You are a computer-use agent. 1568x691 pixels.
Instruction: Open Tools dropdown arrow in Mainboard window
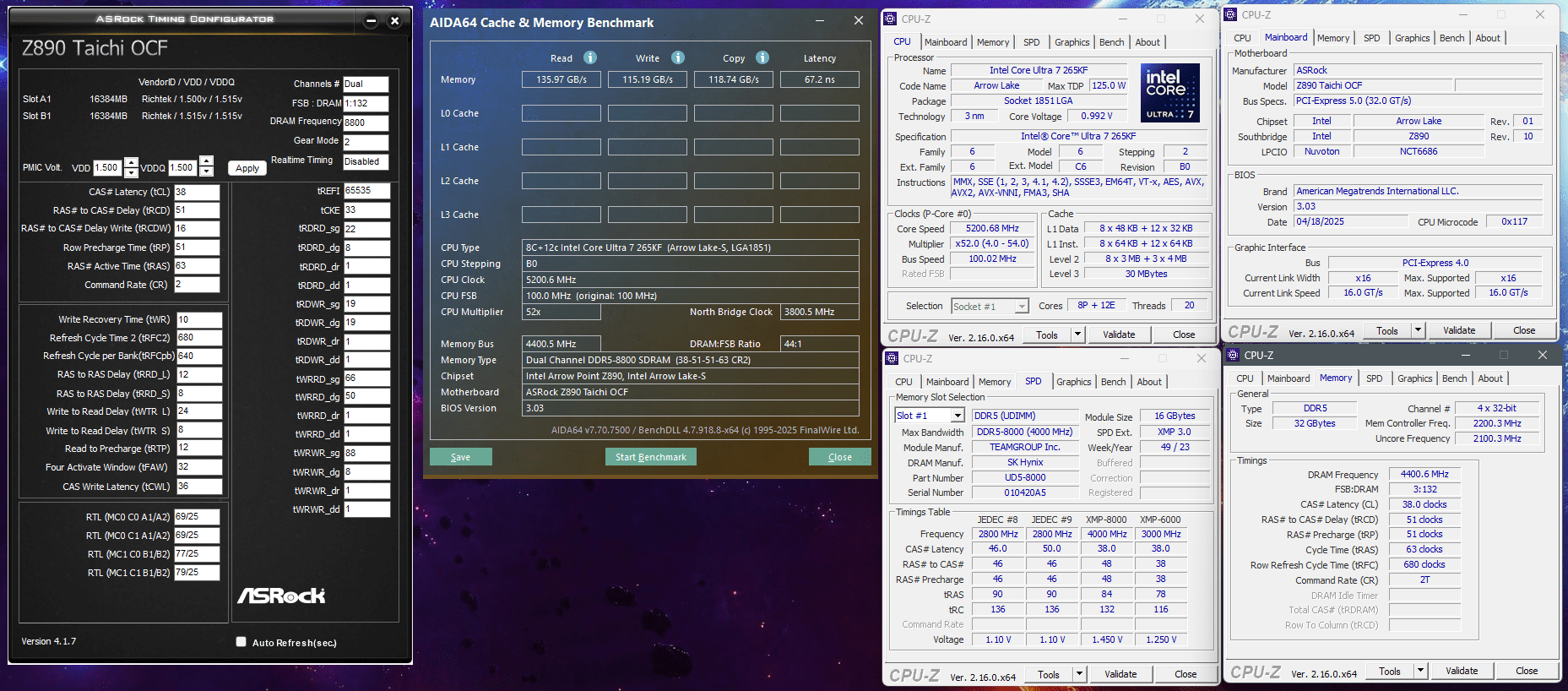pyautogui.click(x=1418, y=330)
